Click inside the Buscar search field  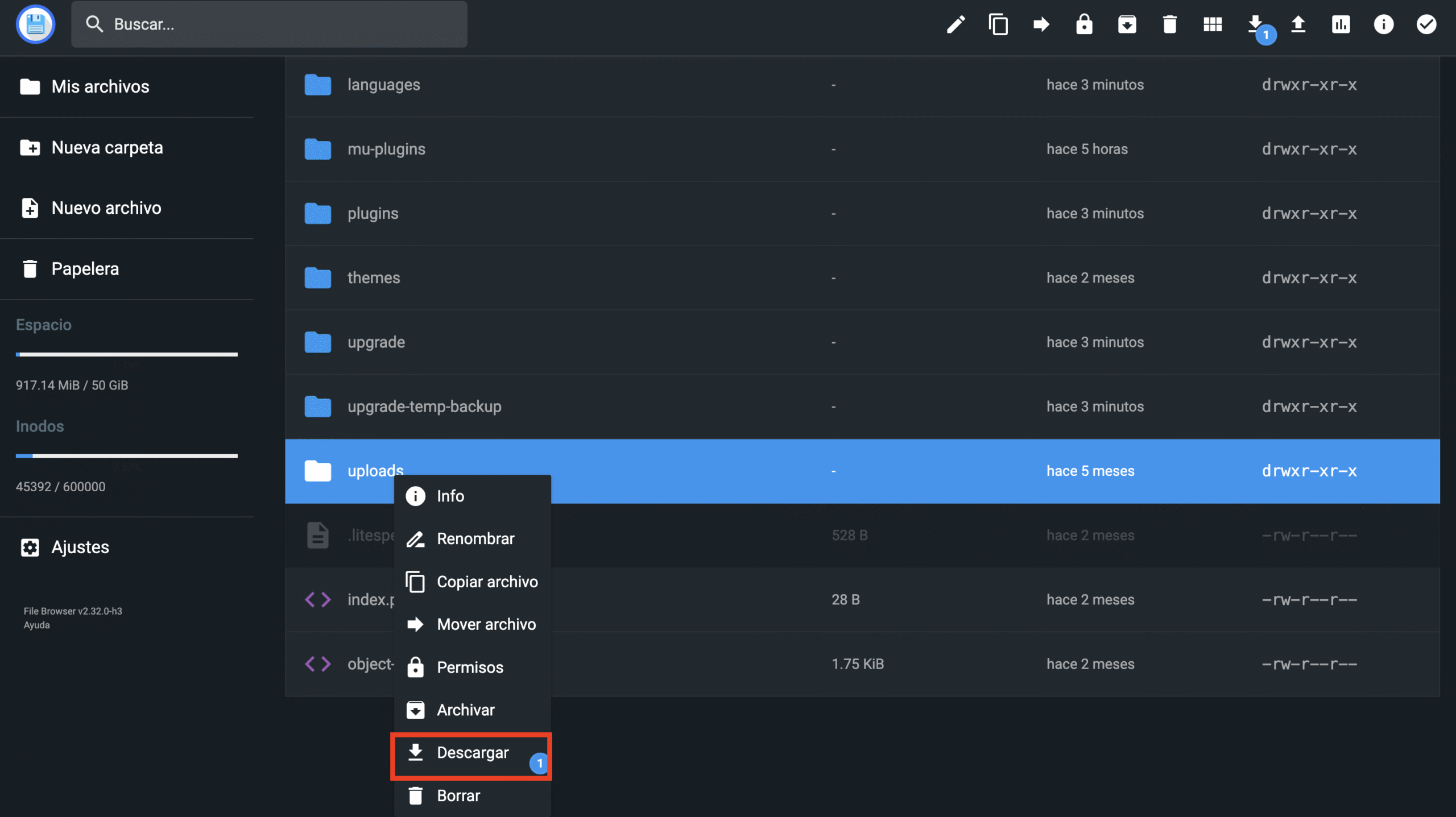[x=269, y=24]
